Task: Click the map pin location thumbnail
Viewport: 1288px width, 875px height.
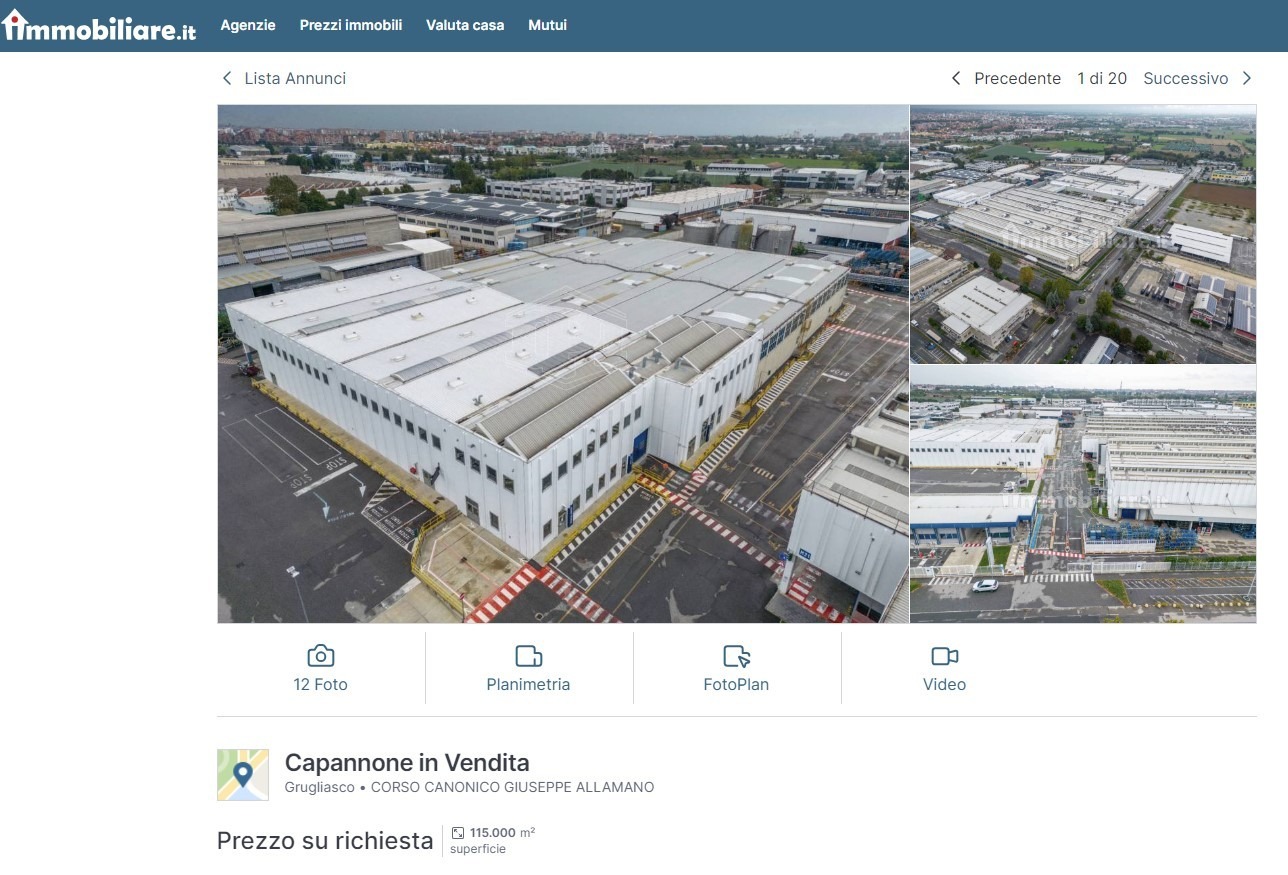Action: [243, 775]
